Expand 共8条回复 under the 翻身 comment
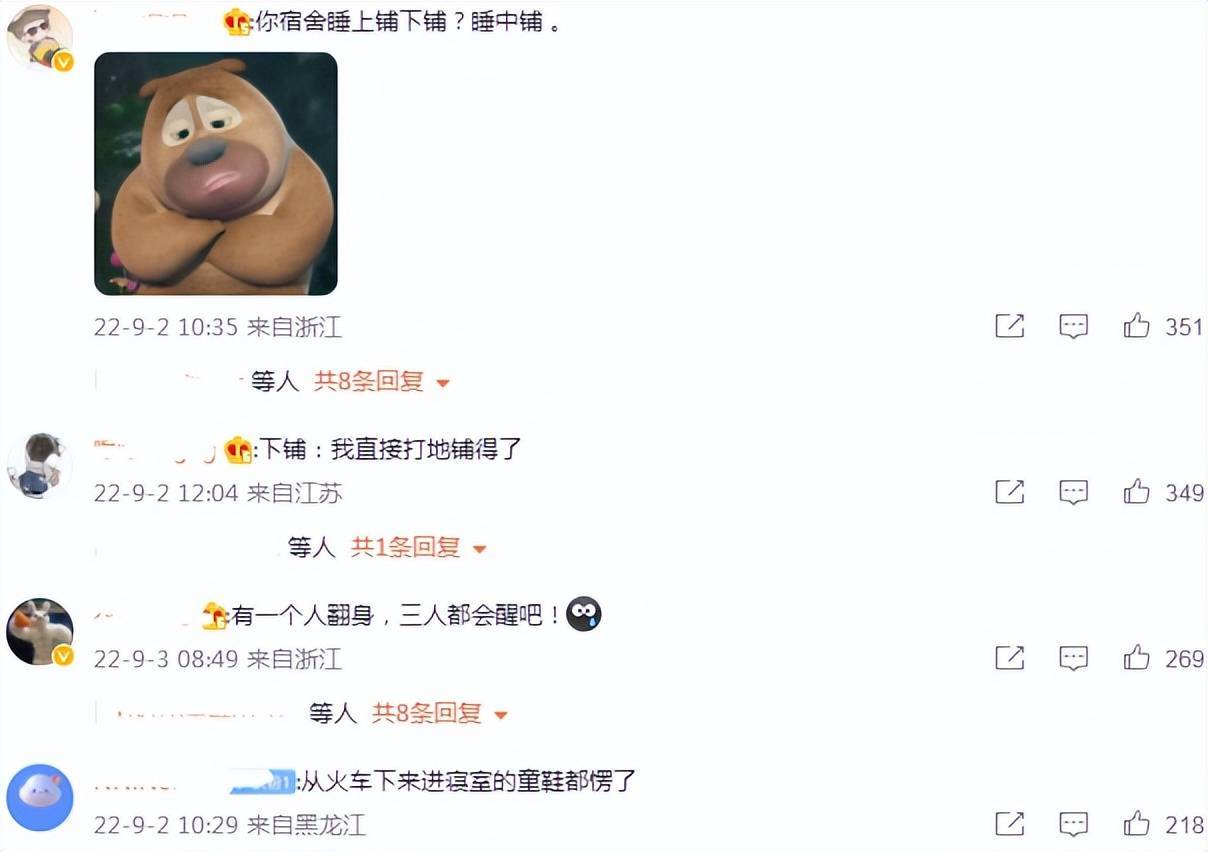1208x852 pixels. click(440, 713)
